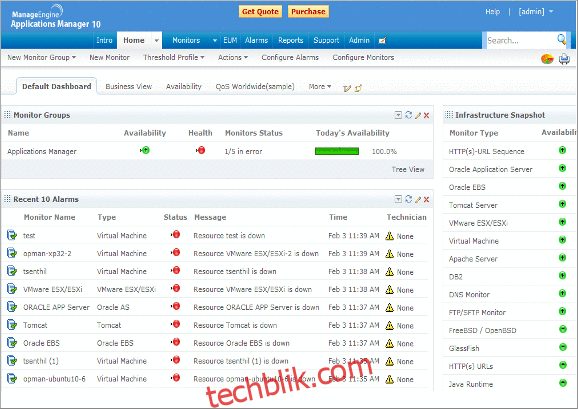Expand the New Monitor Group dropdown

click(42, 57)
